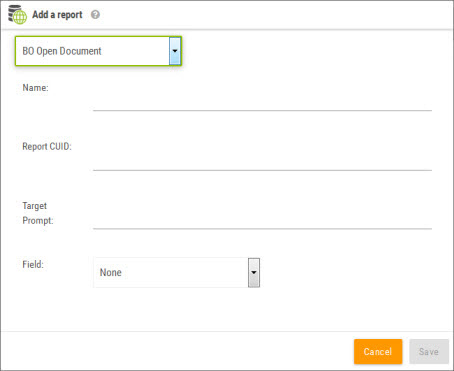This screenshot has height=371, width=454.
Task: Open the Field dropdown showing None
Action: (x=176, y=272)
